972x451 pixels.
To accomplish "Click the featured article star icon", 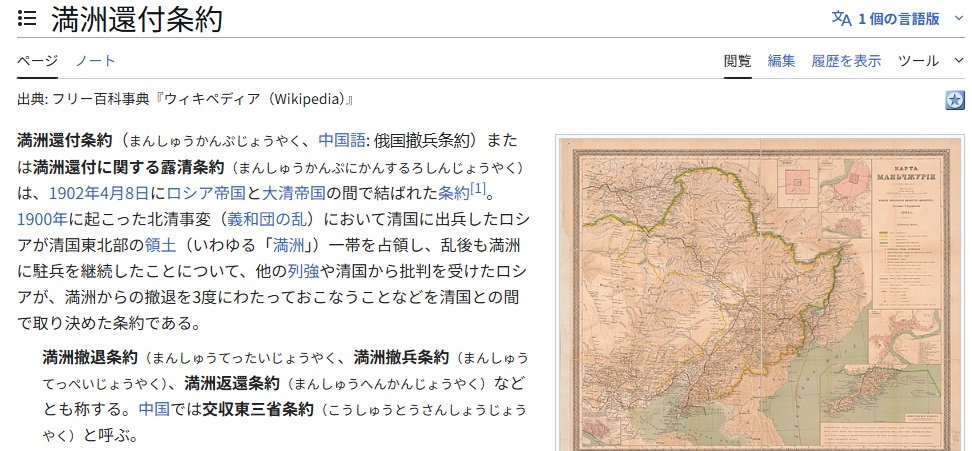I will (x=955, y=100).
